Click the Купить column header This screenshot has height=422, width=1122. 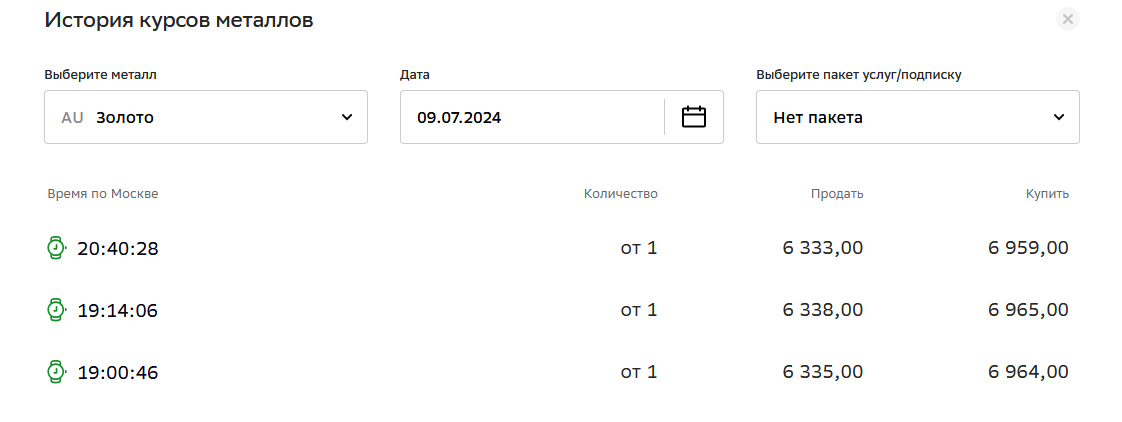point(1047,194)
